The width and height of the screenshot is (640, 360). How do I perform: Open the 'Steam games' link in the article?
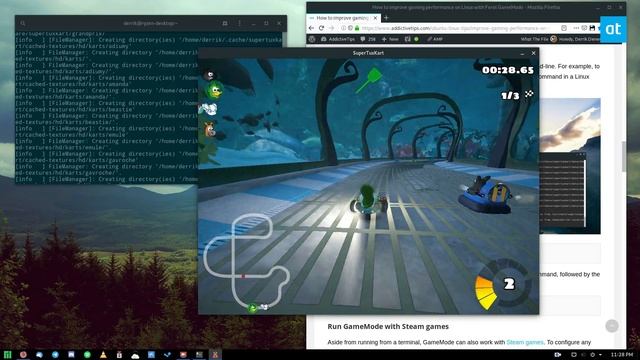pos(525,342)
